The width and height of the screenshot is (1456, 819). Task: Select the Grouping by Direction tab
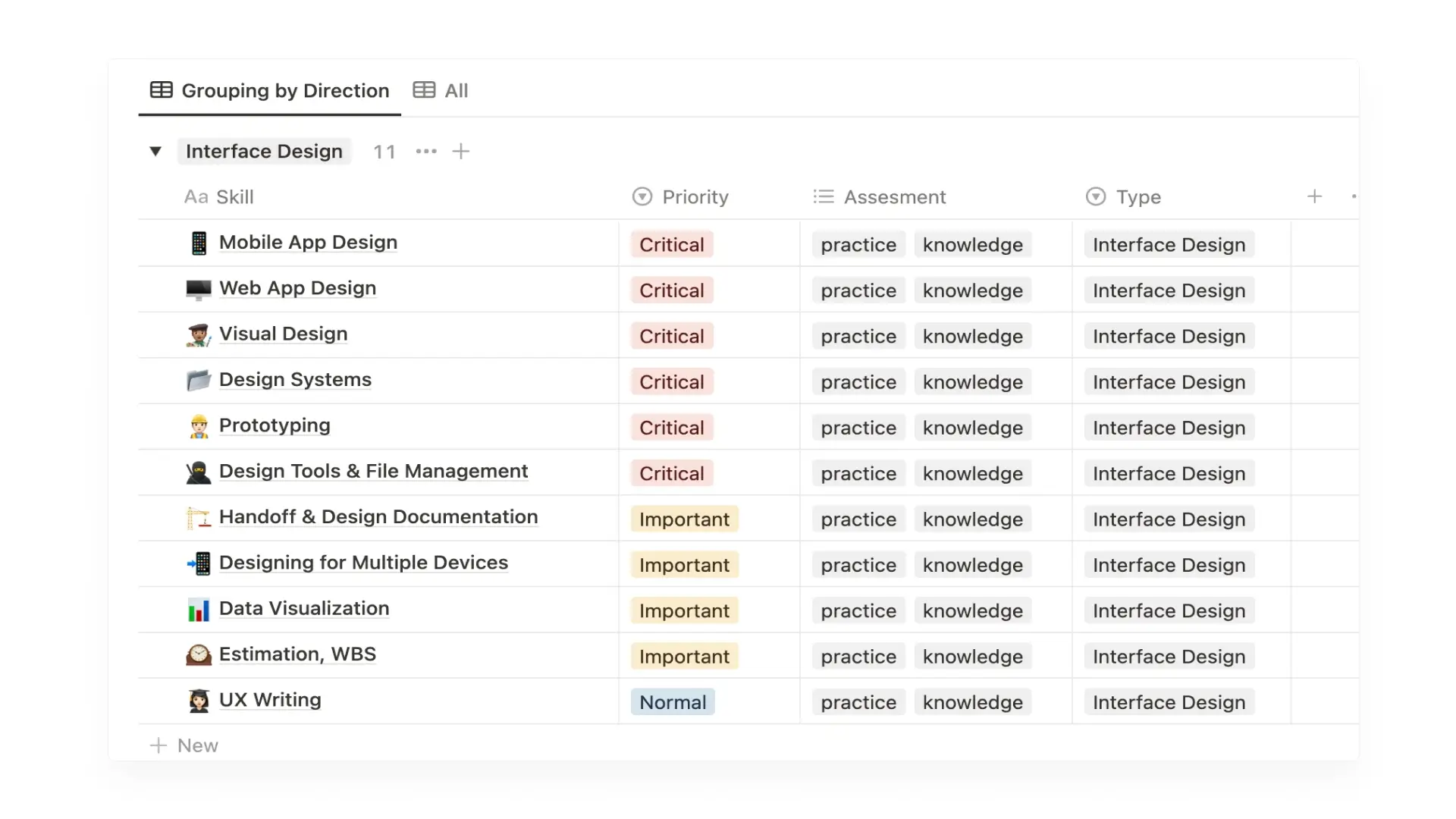click(x=270, y=91)
